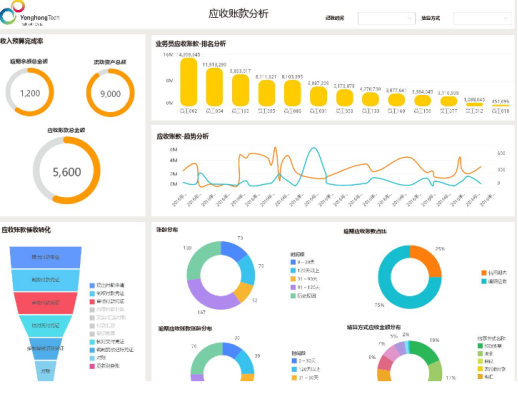
Task: Select the 9,000 circular gauge
Action: coord(110,93)
